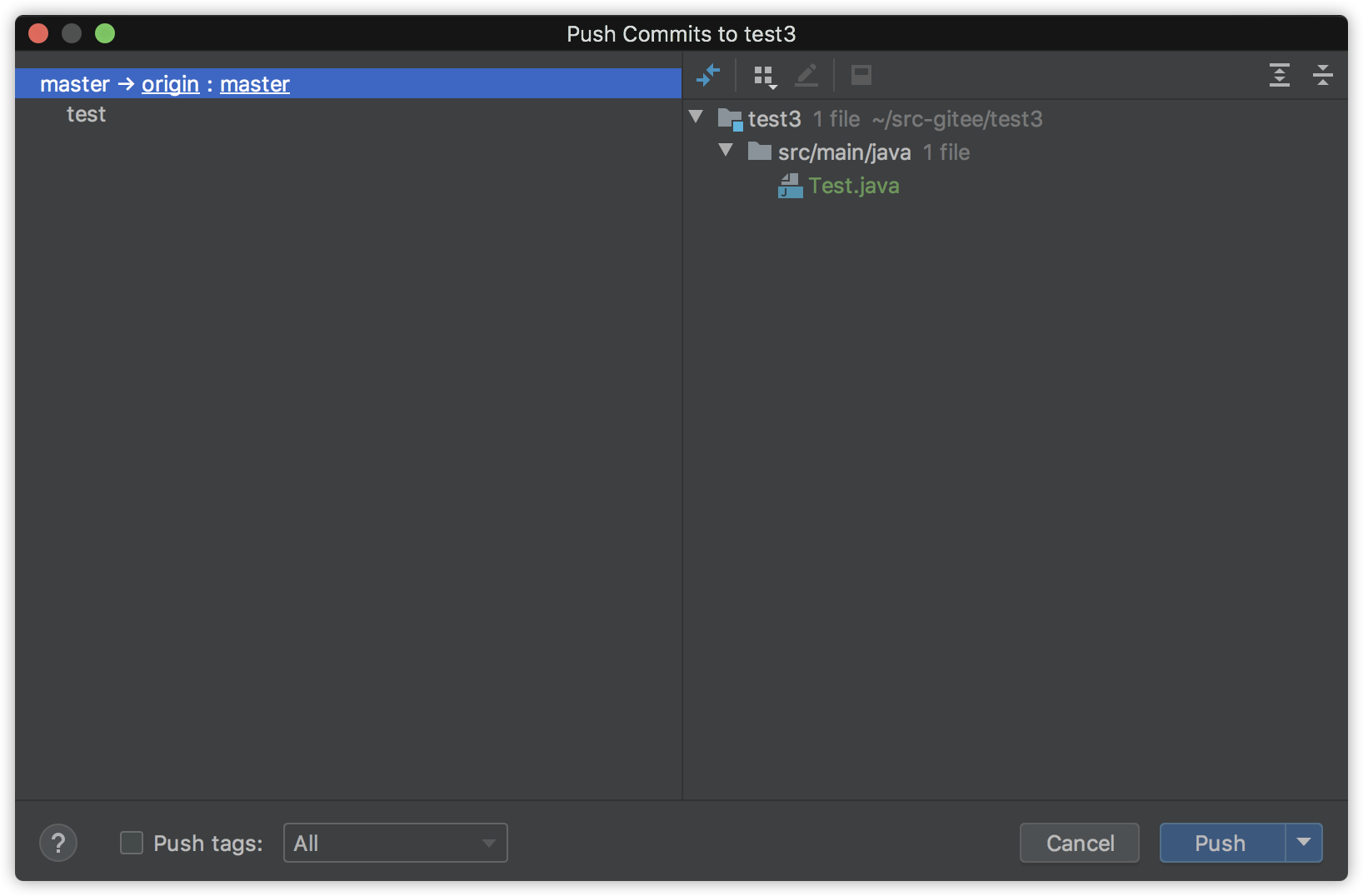
Task: Click the Collapse All icon
Action: click(x=1323, y=75)
